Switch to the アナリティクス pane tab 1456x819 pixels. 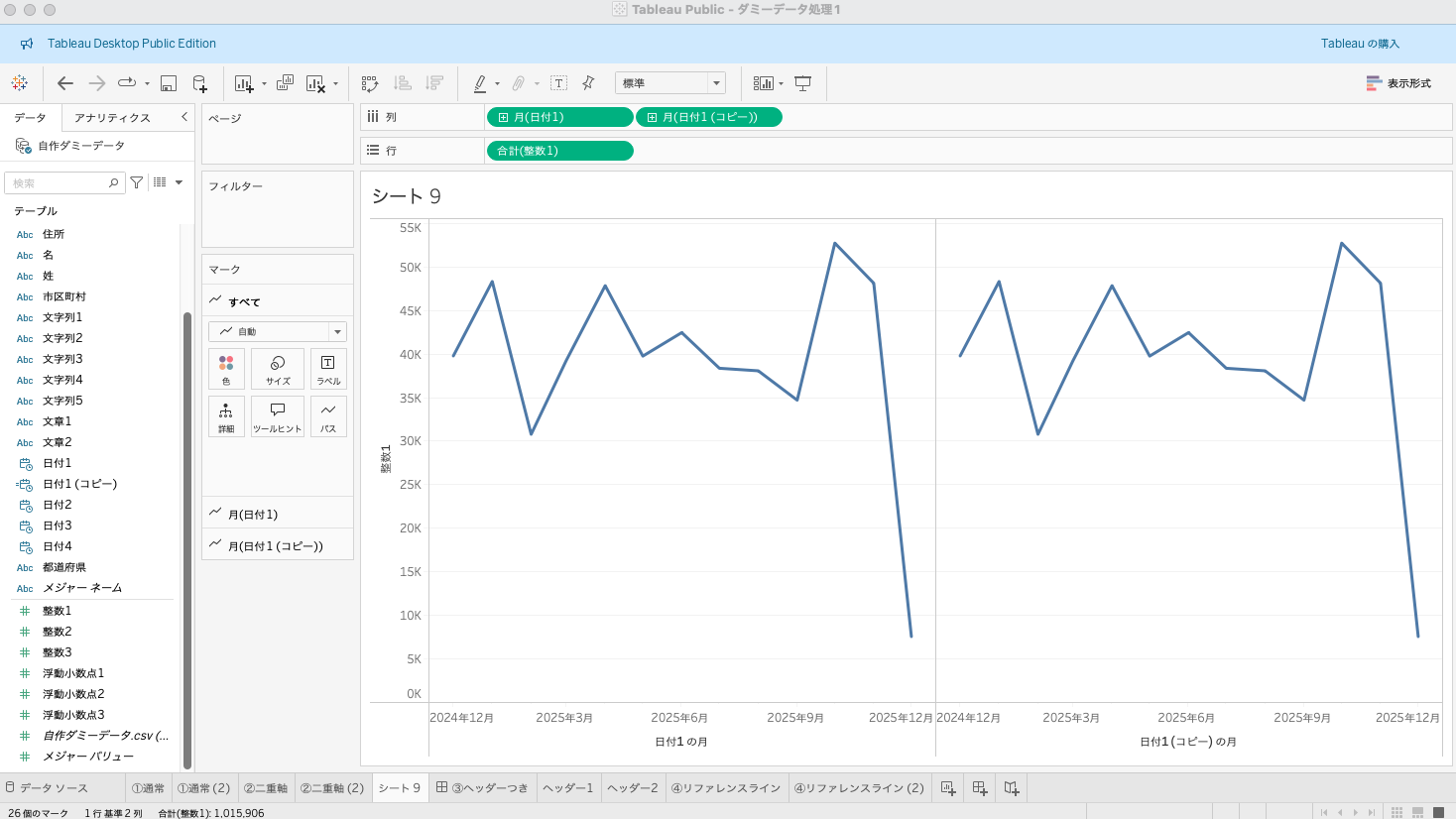pyautogui.click(x=112, y=117)
